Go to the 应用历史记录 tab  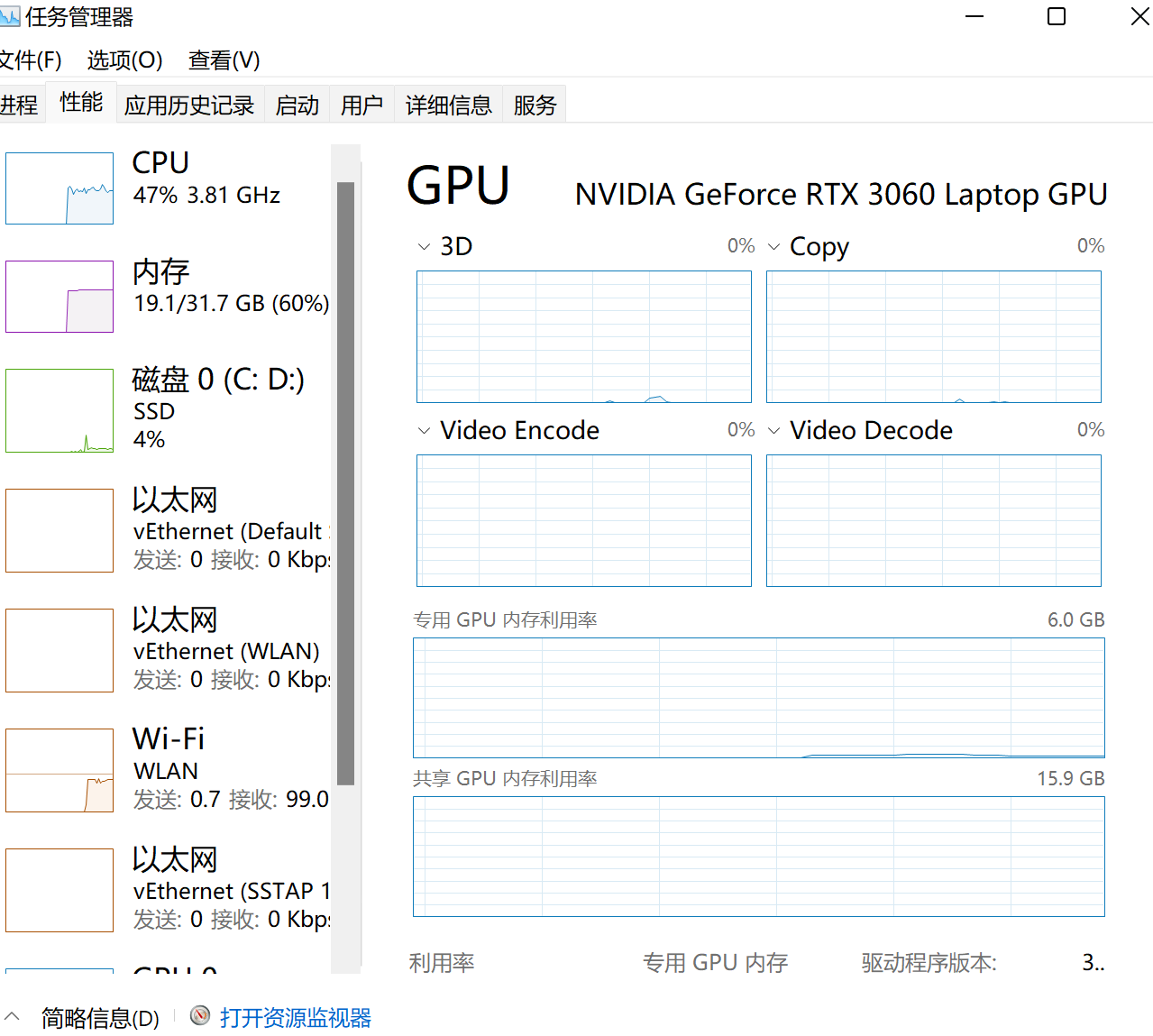189,105
